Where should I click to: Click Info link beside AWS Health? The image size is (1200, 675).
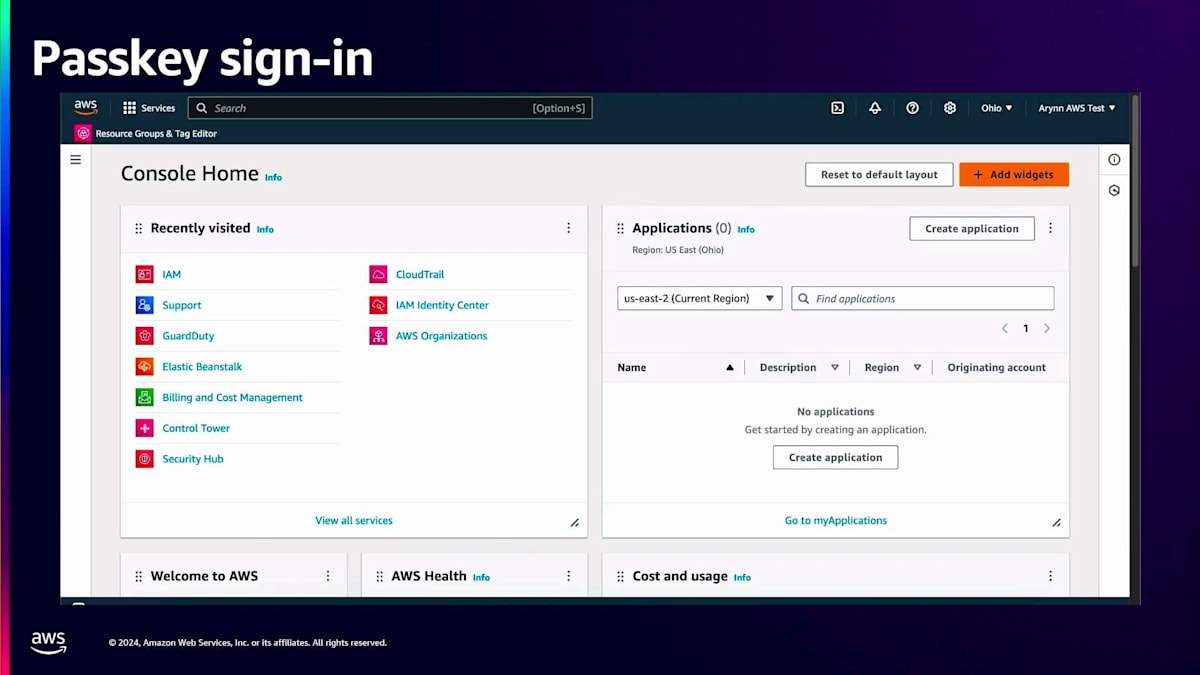coord(481,577)
